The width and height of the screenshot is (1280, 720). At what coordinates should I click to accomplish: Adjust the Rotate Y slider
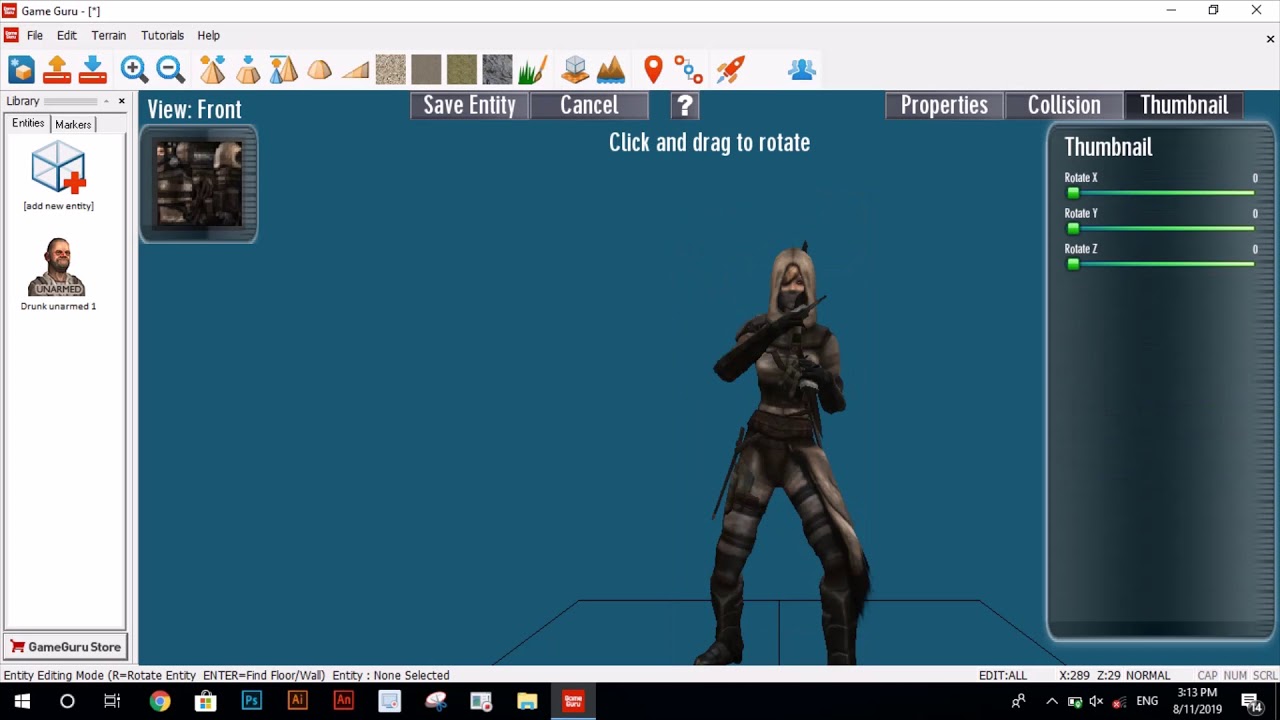click(x=1160, y=229)
